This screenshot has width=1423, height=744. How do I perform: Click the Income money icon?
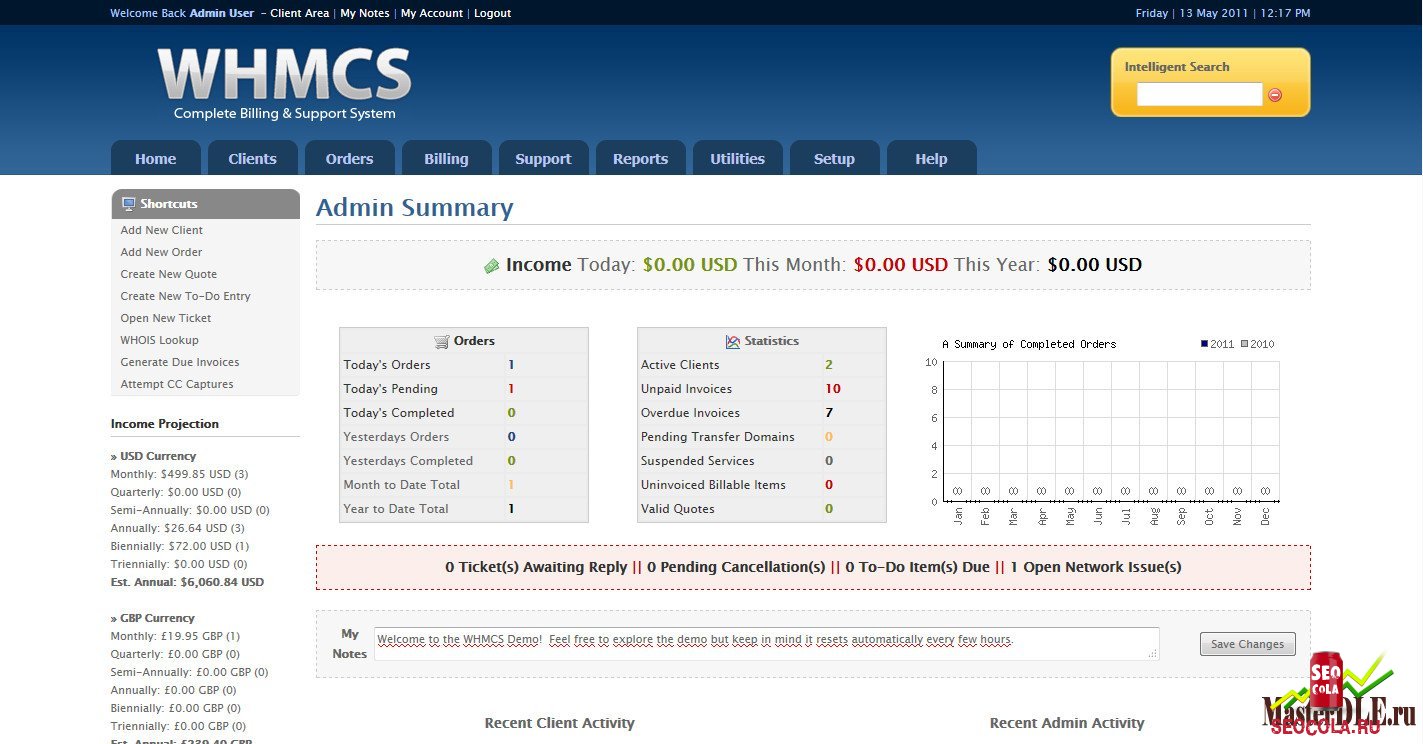(x=491, y=266)
